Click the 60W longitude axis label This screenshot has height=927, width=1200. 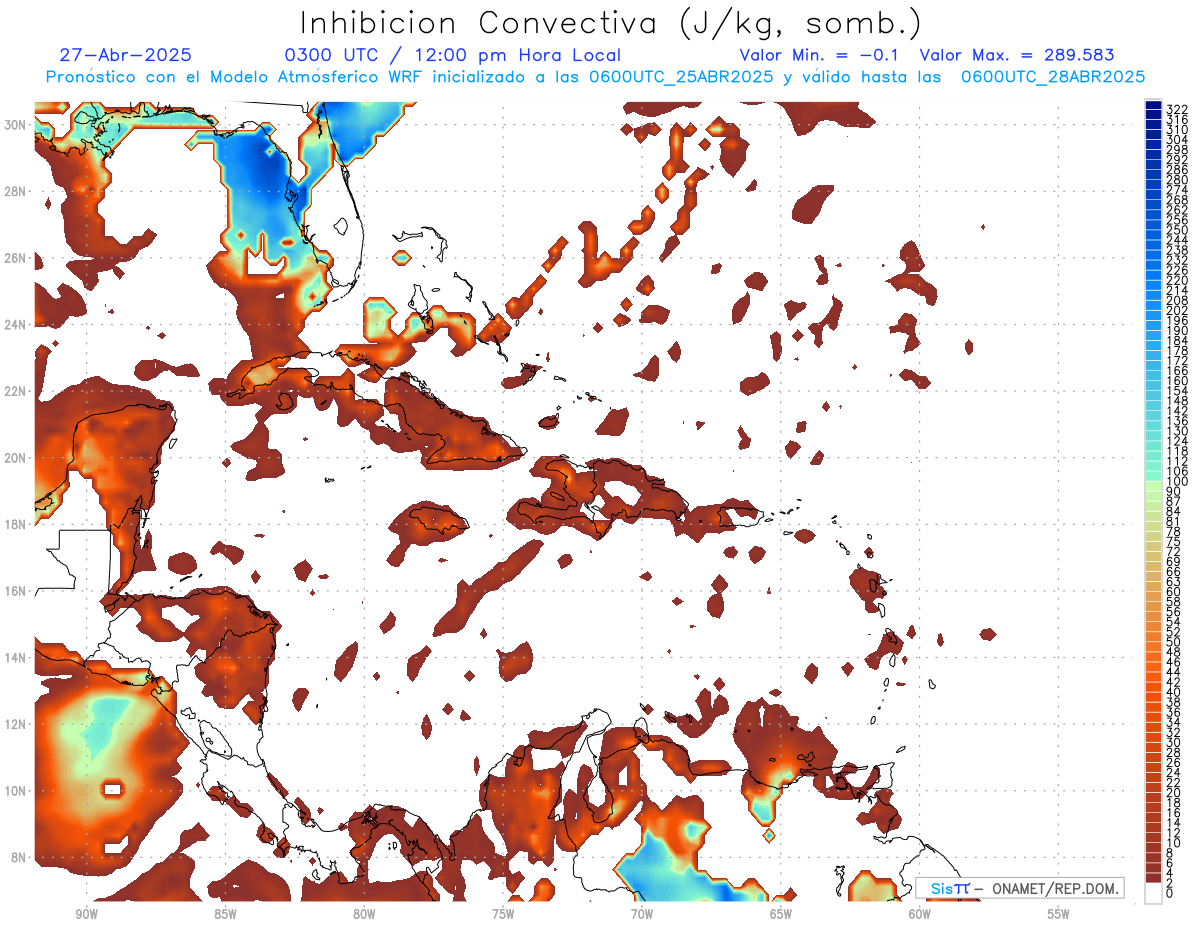[920, 914]
